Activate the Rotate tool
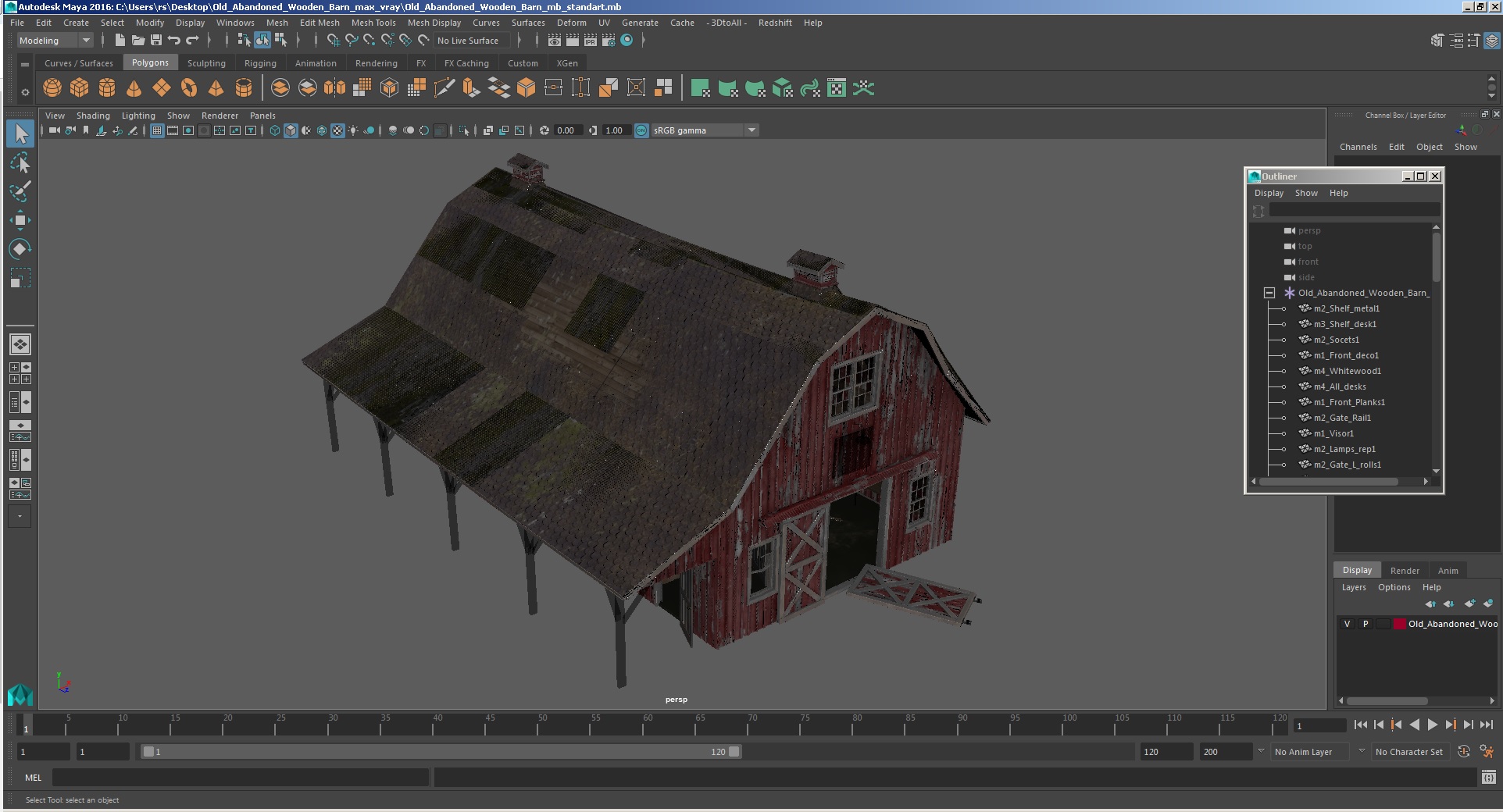This screenshot has height=812, width=1503. tap(20, 249)
